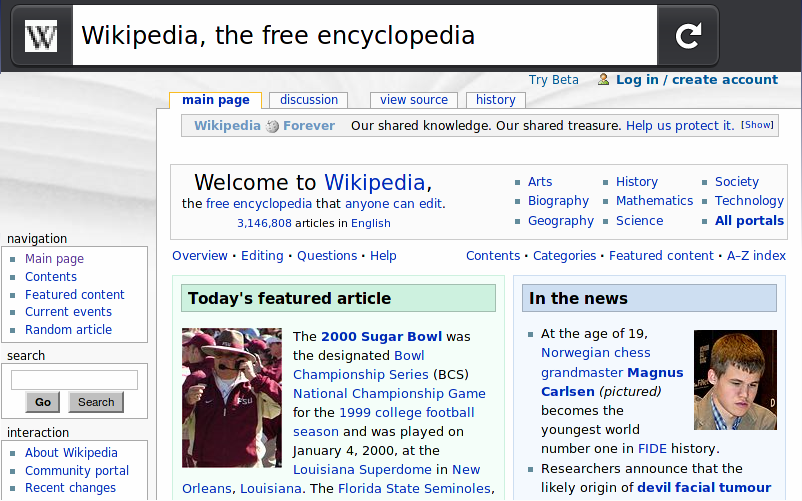Screen dimensions: 802x501
Task: Select the main page tab
Action: (x=216, y=100)
